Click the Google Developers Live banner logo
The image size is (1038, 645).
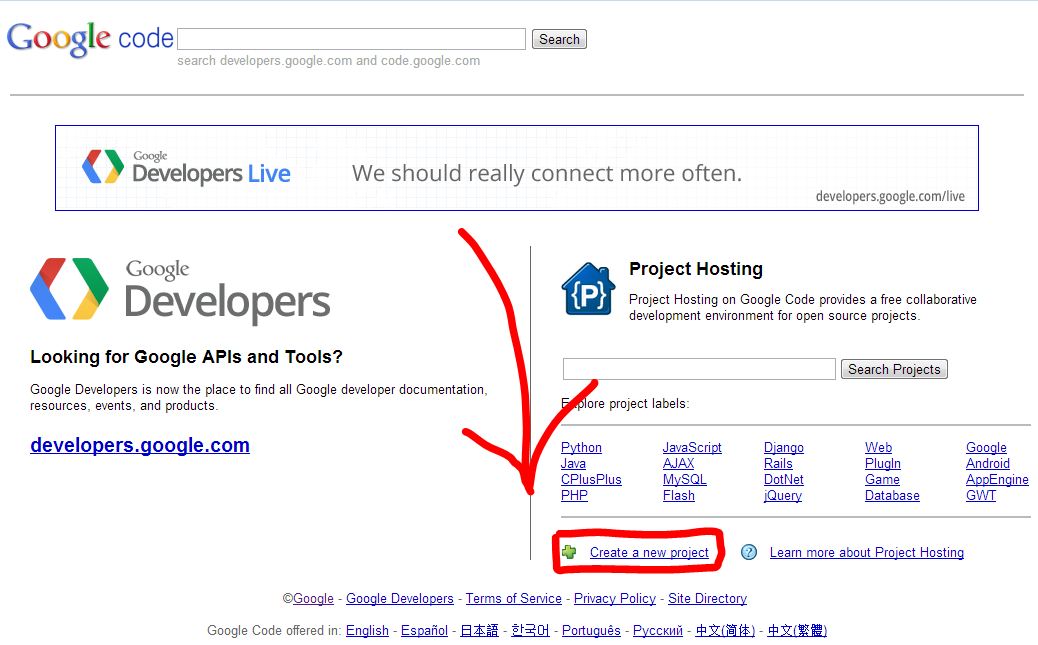[186, 168]
